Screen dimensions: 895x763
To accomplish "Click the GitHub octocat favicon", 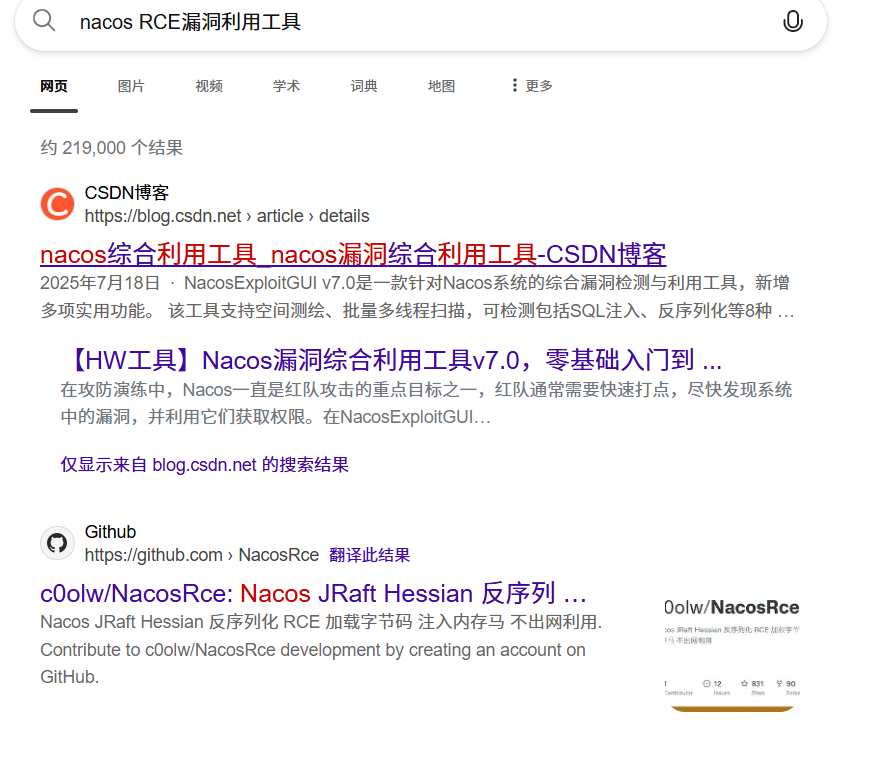I will point(57,543).
